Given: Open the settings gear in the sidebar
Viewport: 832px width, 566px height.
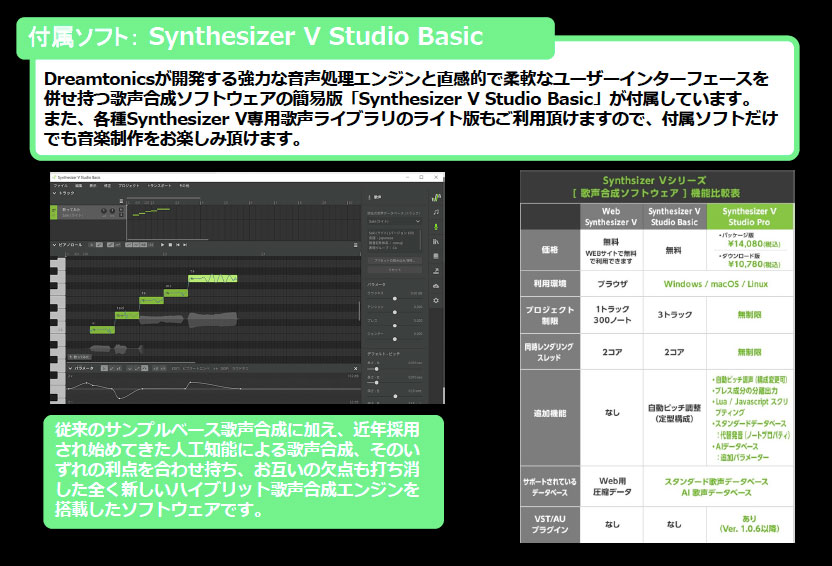Looking at the screenshot, I should click(x=436, y=301).
